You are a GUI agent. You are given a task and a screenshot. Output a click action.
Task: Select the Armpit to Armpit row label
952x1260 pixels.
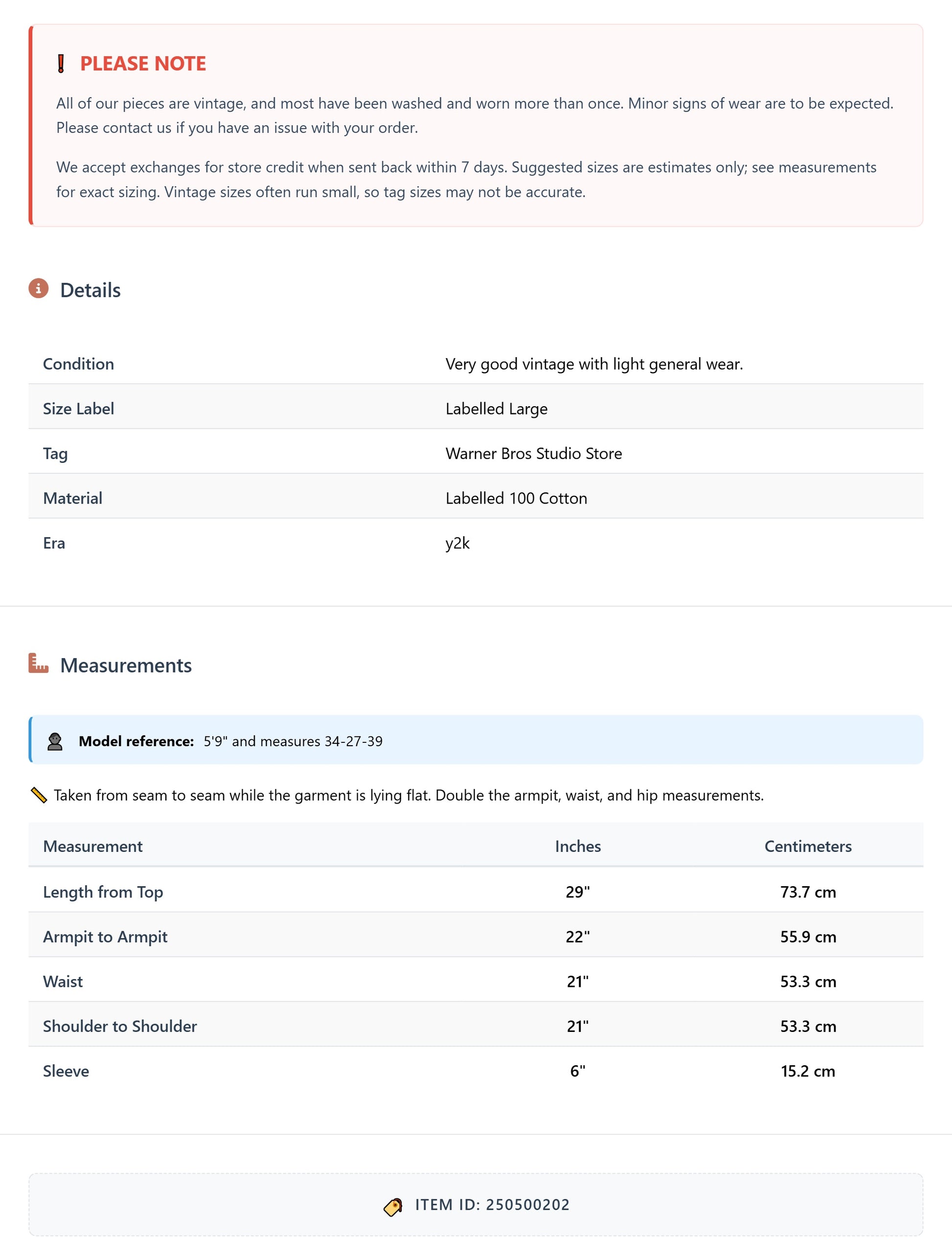pyautogui.click(x=105, y=937)
